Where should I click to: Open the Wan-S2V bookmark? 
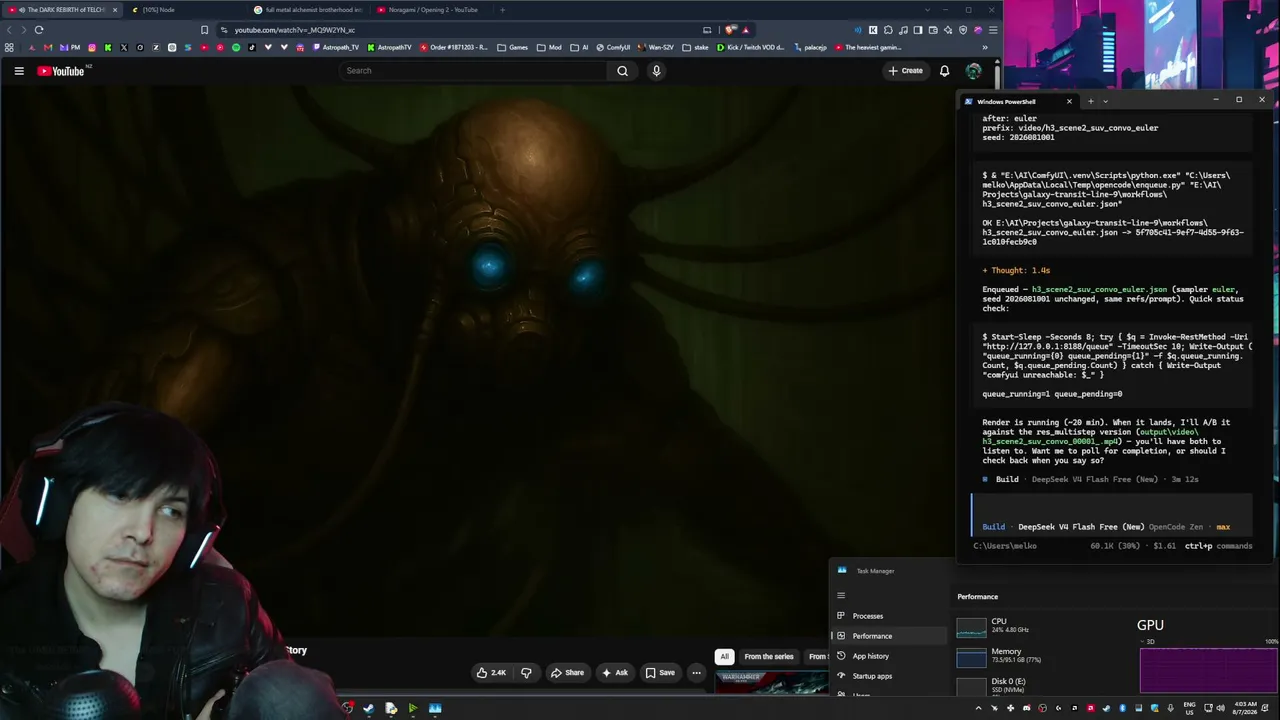coord(656,47)
